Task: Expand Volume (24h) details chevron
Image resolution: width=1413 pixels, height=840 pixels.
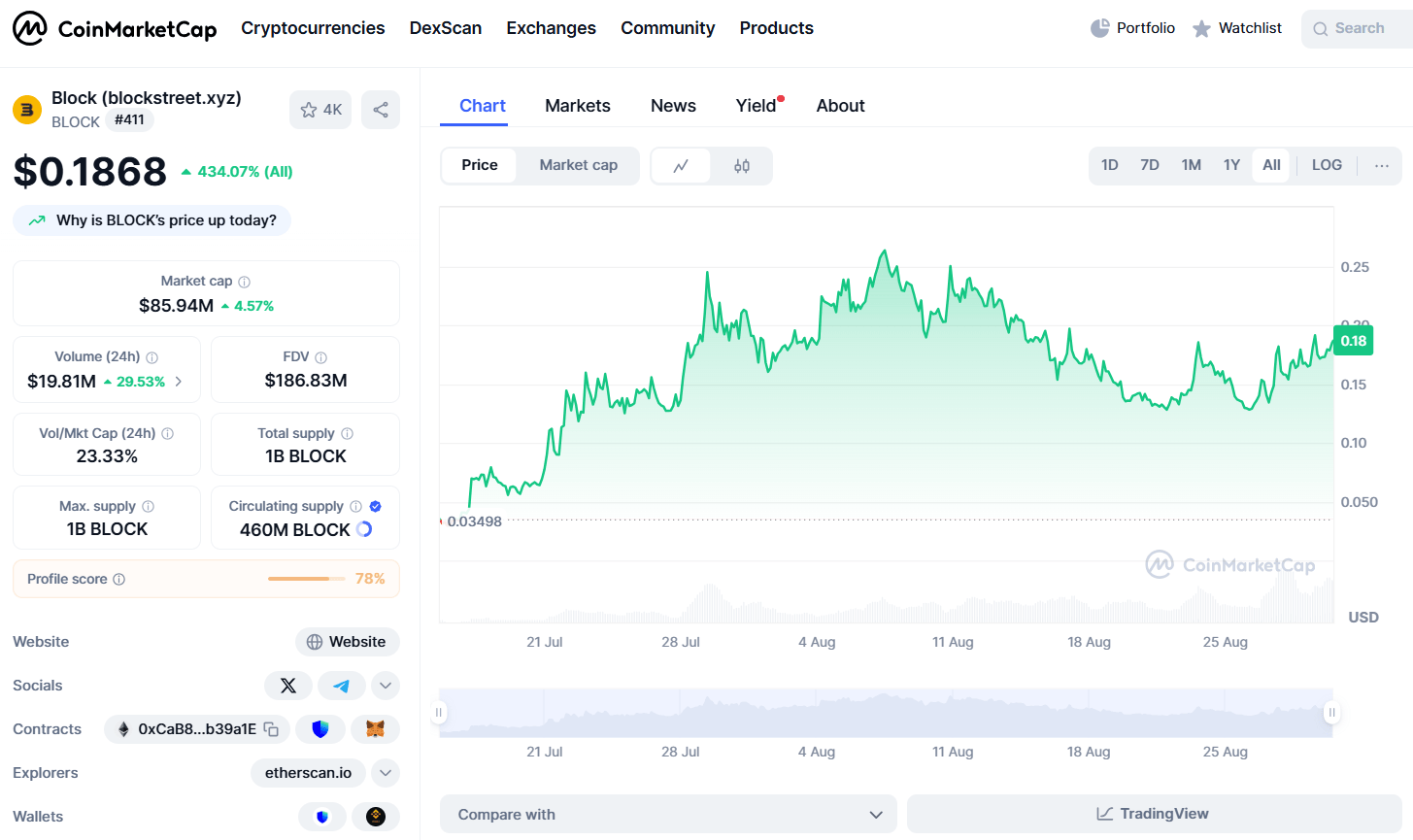Action: 179,382
